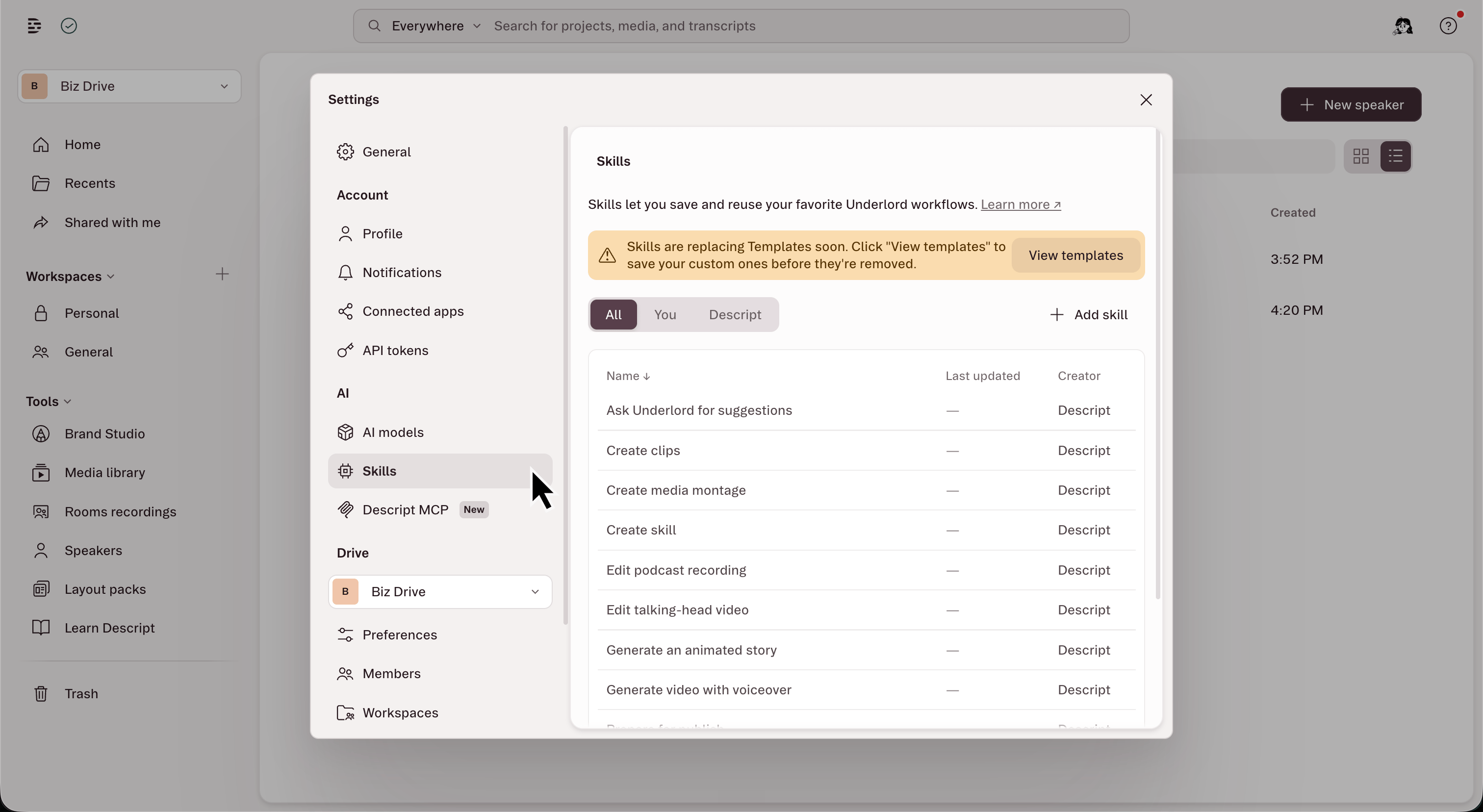
Task: Open Connected apps settings
Action: [x=440, y=311]
